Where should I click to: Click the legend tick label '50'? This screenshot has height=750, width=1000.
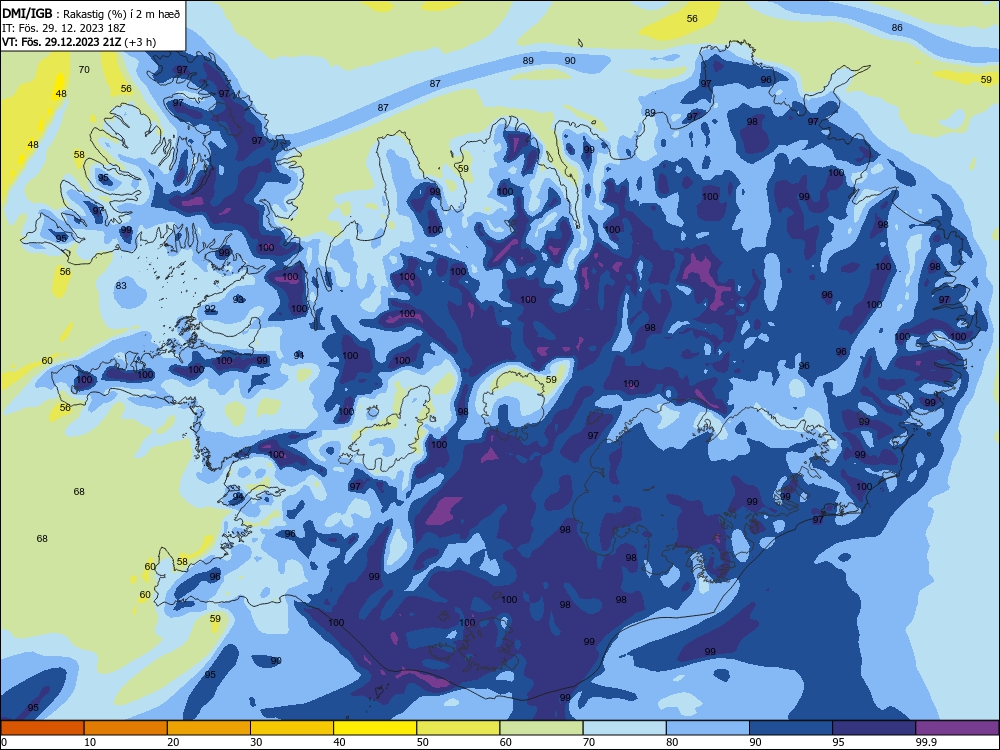tap(423, 742)
